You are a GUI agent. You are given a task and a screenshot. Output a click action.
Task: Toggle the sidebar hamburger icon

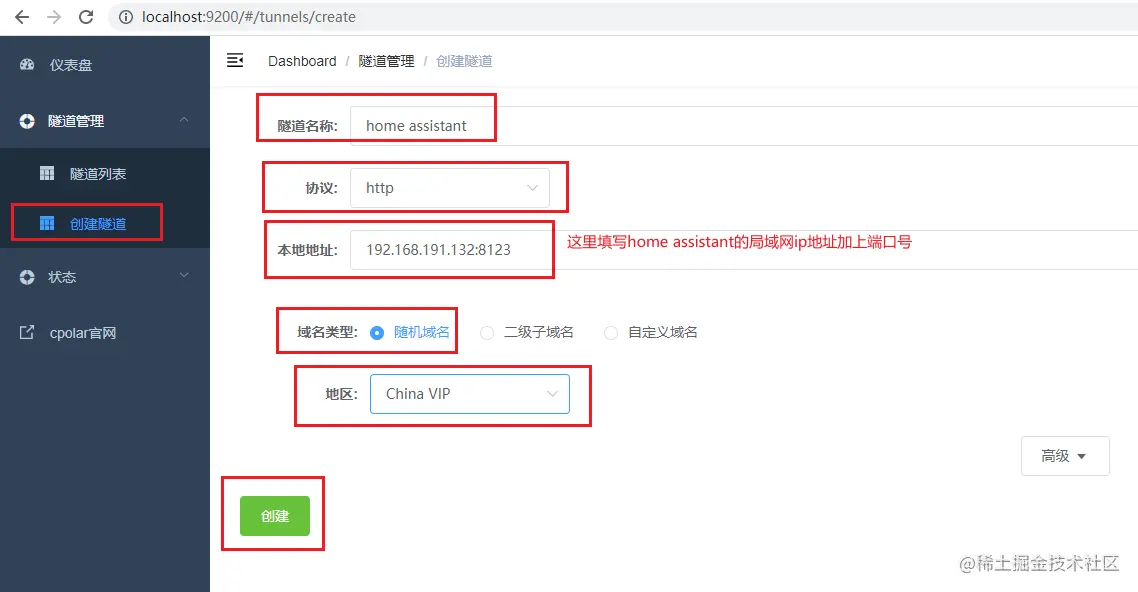[235, 60]
